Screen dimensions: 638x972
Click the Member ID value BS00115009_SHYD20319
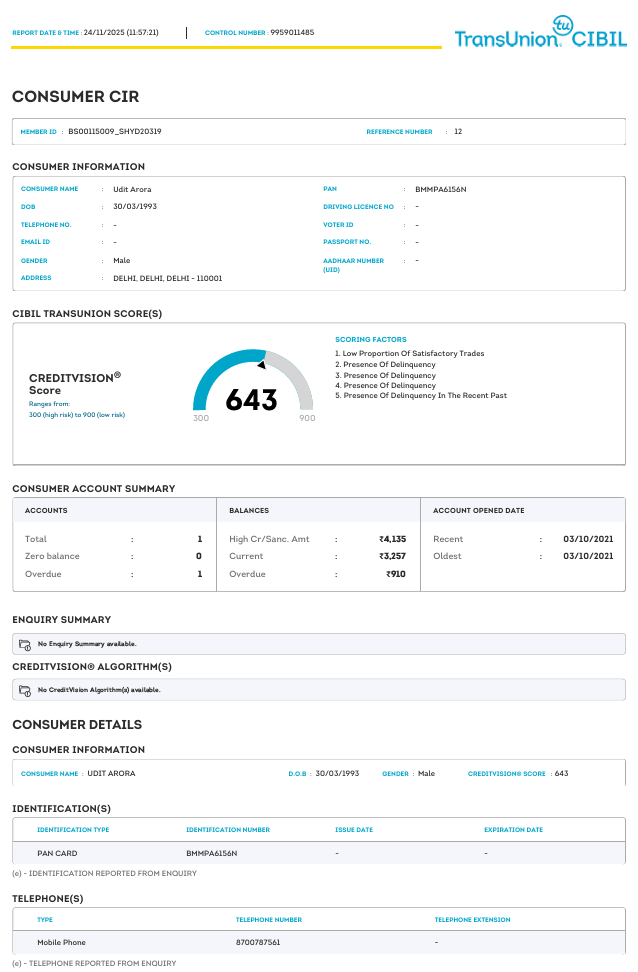click(115, 131)
